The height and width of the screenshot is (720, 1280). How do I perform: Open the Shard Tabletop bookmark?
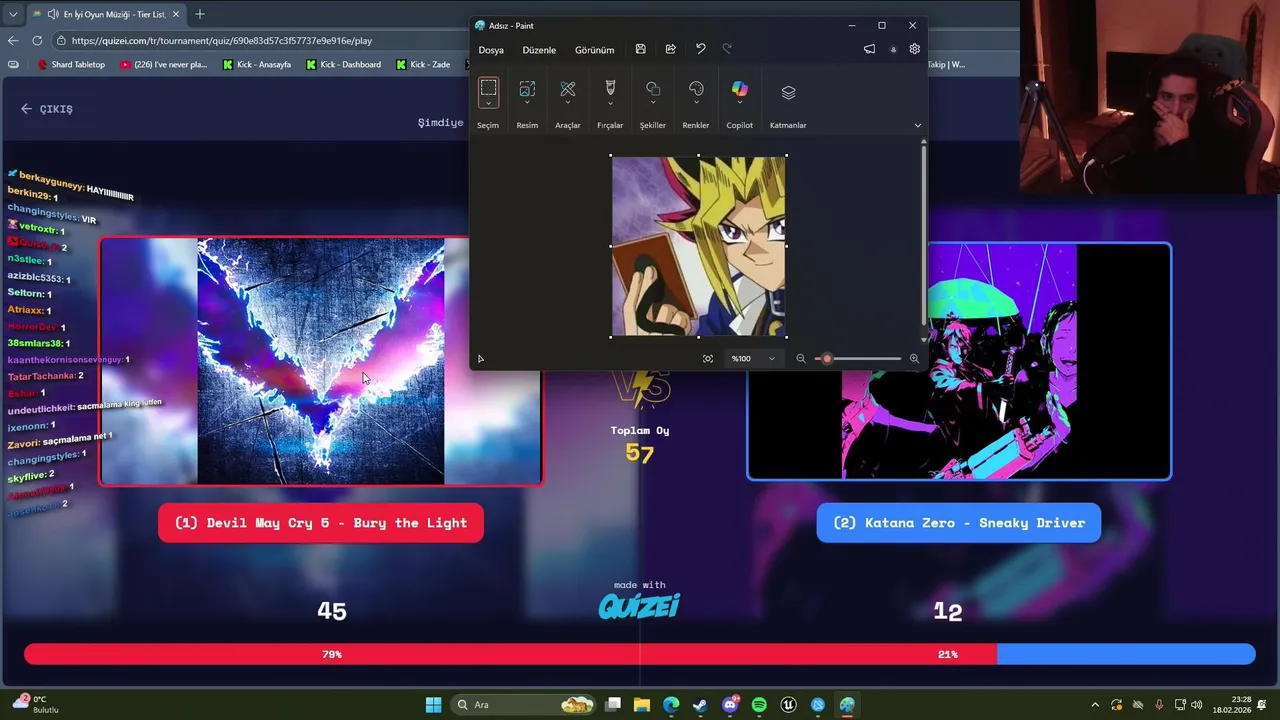[x=71, y=64]
